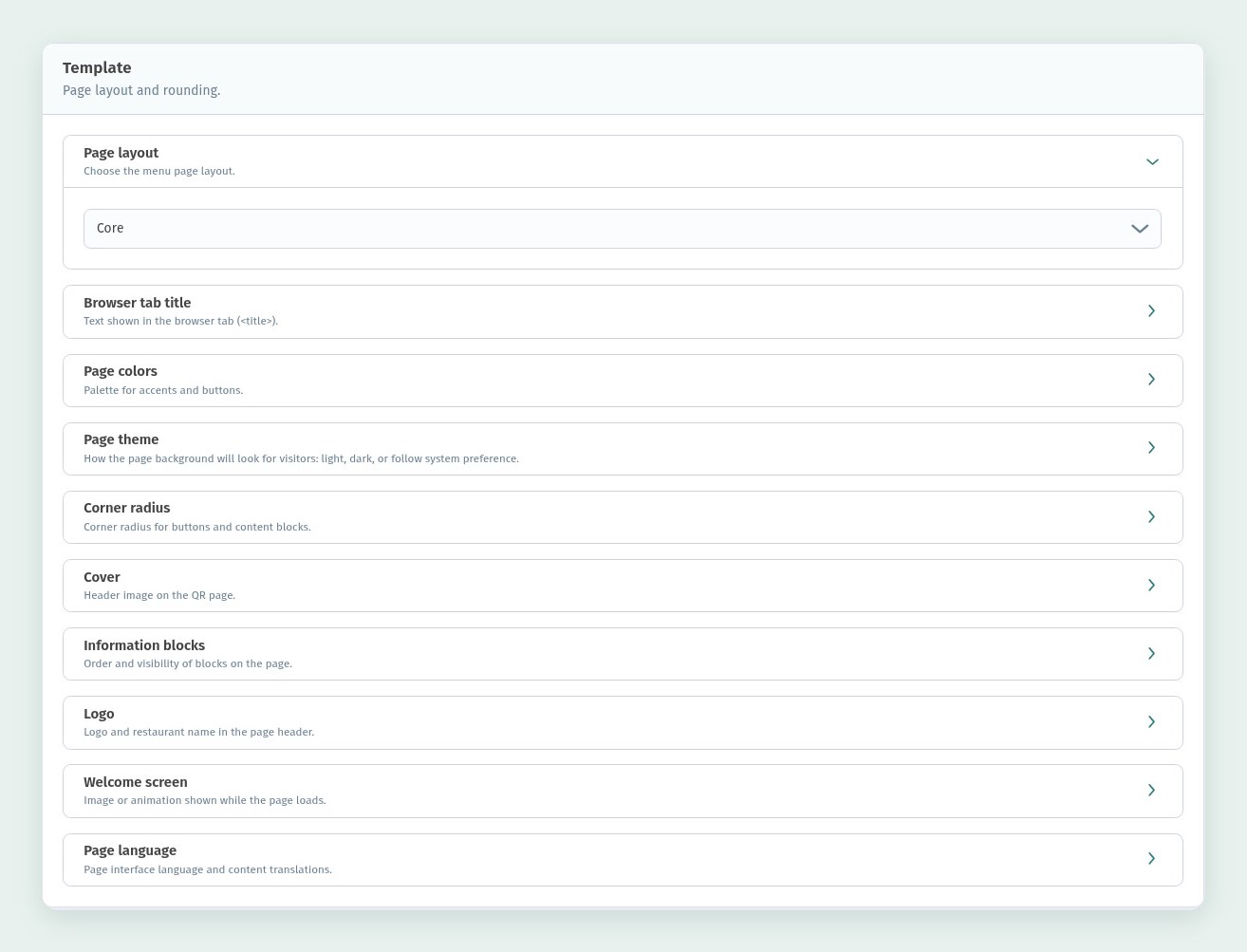Expand Page language chevron

point(1151,859)
